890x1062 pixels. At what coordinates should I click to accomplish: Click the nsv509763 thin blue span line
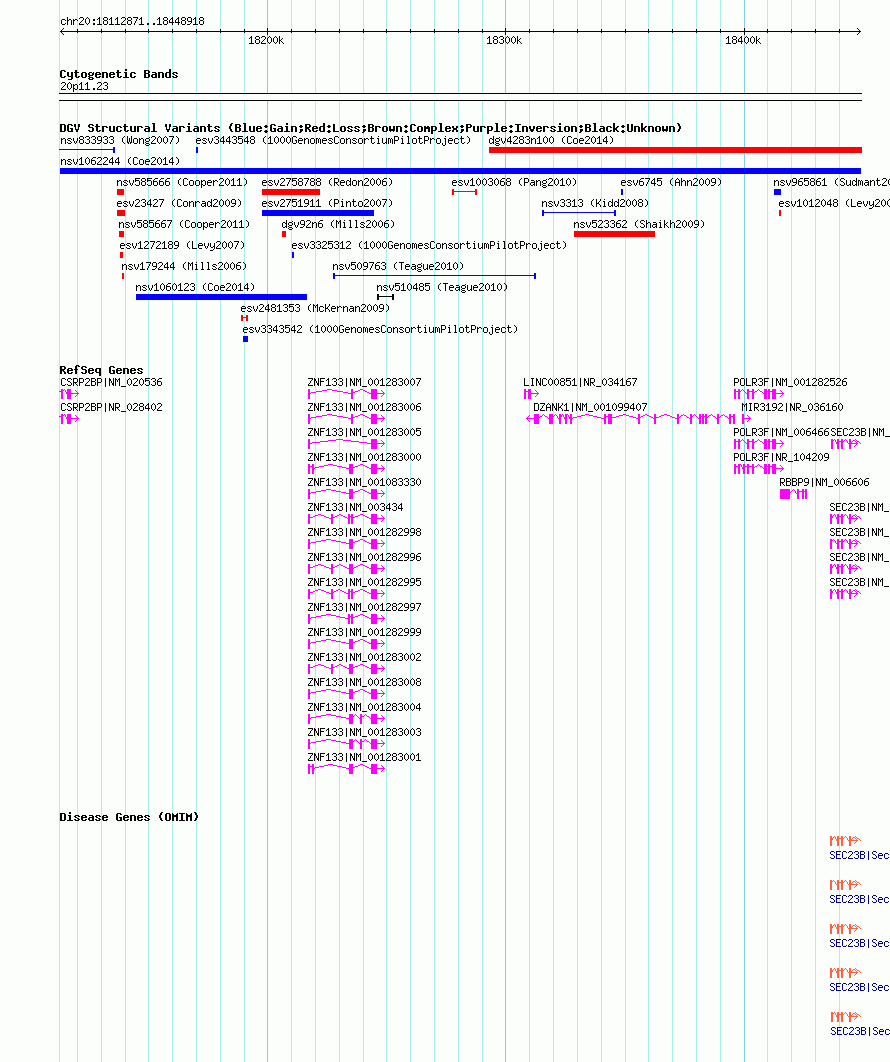pyautogui.click(x=434, y=276)
